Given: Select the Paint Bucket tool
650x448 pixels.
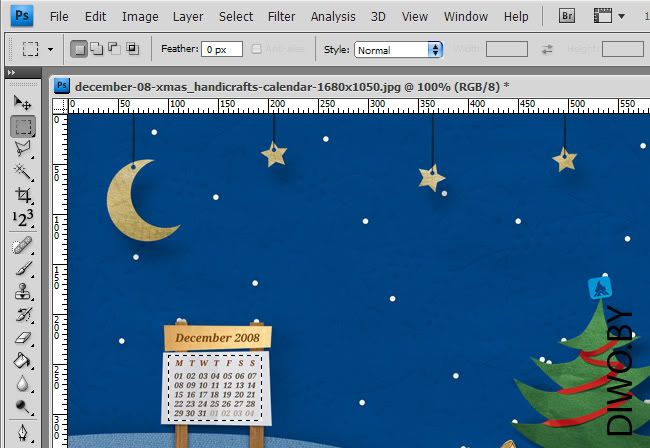Looking at the screenshot, I should point(23,361).
